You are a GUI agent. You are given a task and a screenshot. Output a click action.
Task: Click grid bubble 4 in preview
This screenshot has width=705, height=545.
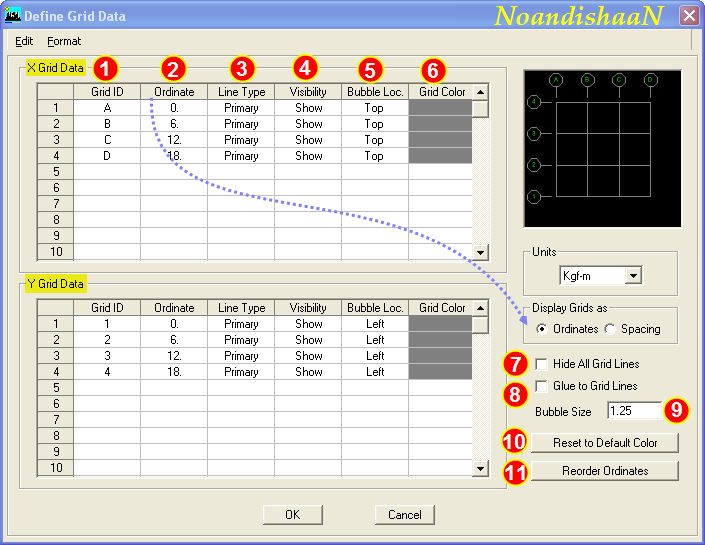[534, 102]
